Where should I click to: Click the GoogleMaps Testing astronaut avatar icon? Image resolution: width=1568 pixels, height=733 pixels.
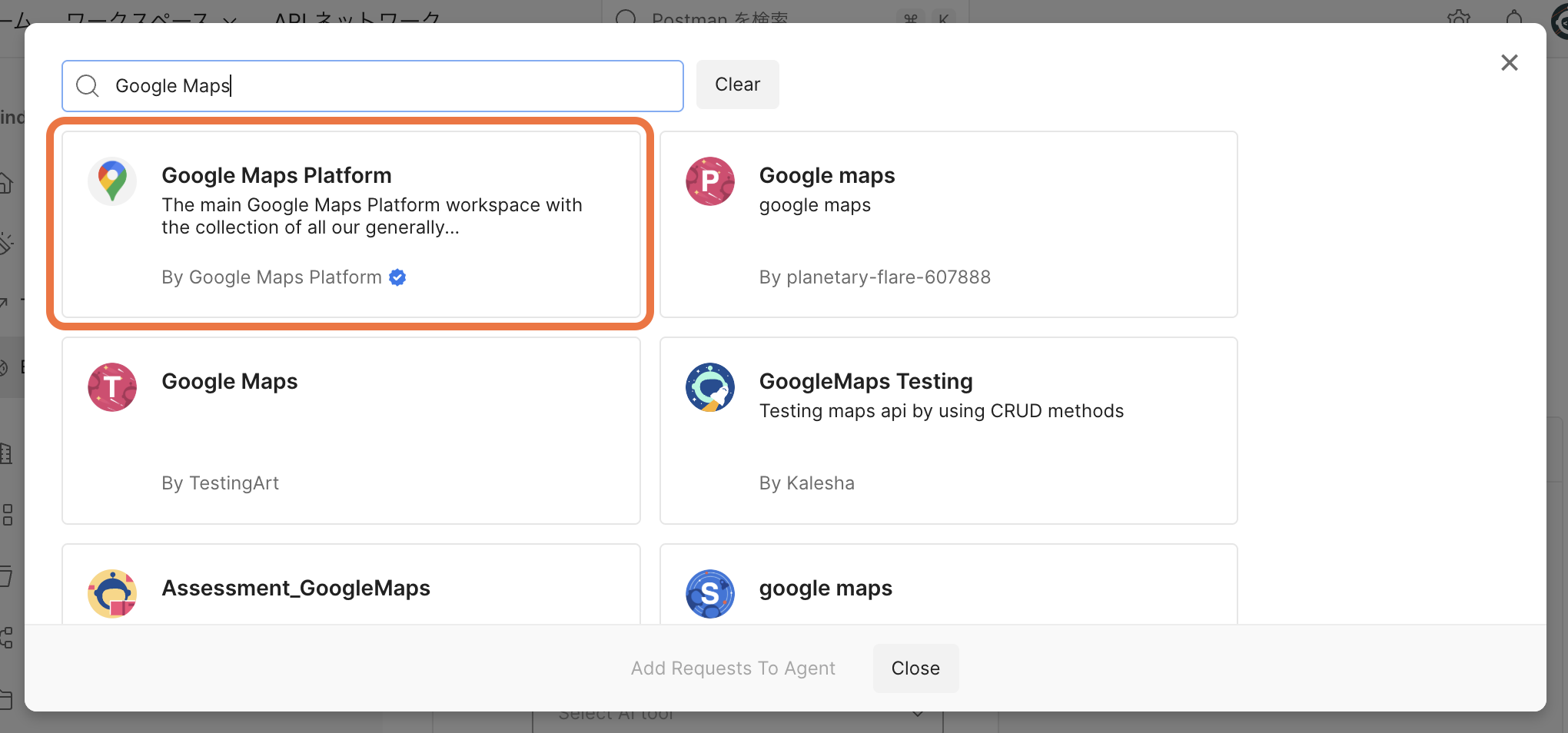709,387
